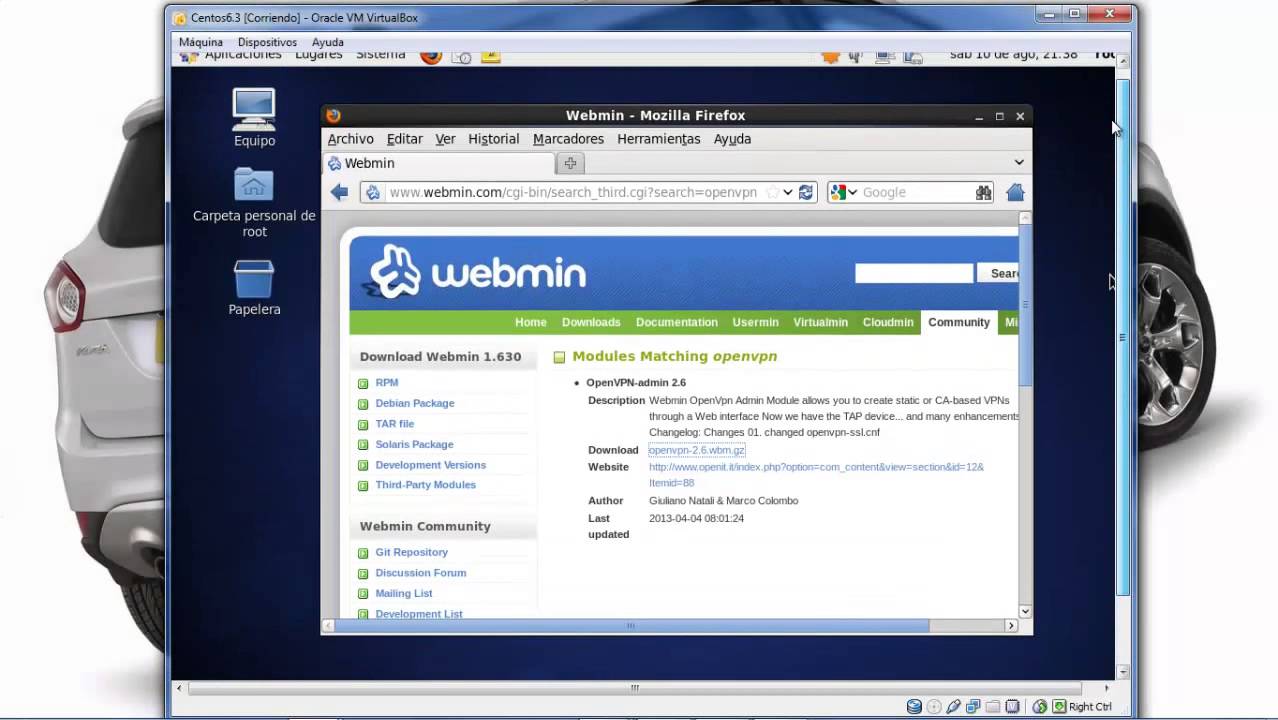This screenshot has height=720, width=1278.
Task: Click the Webmin logo
Action: [478, 272]
